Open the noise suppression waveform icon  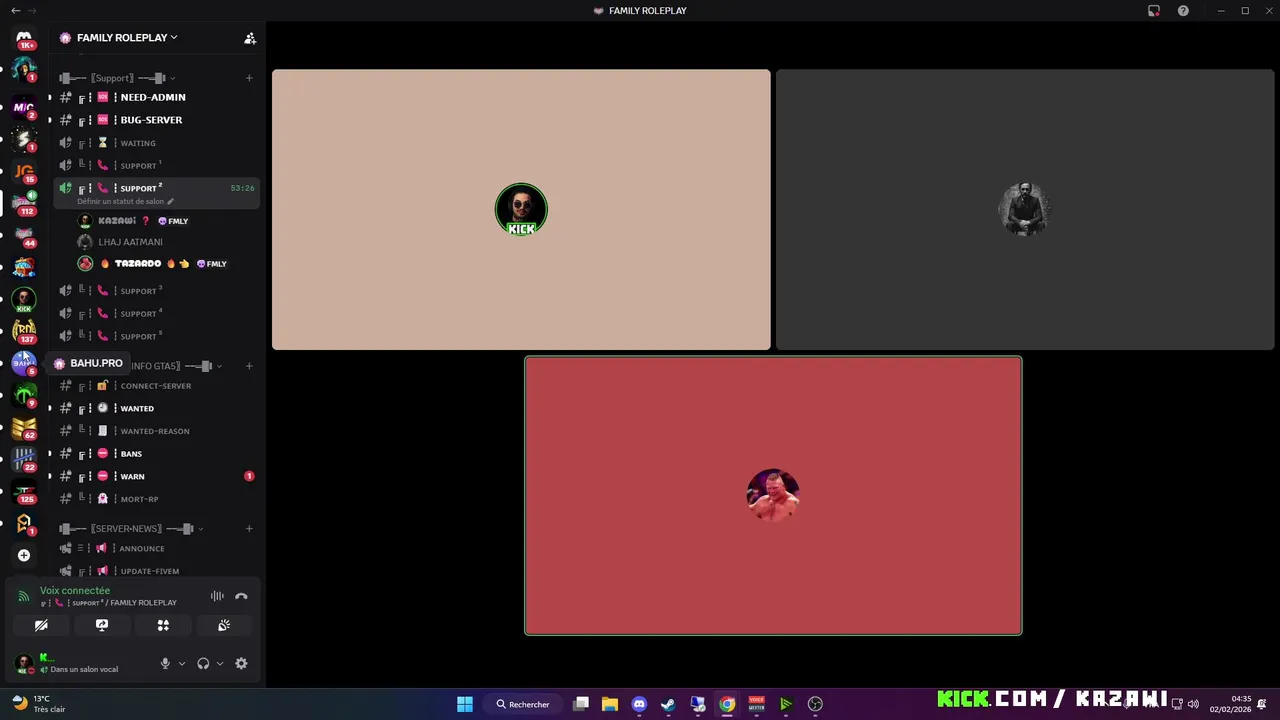point(217,596)
